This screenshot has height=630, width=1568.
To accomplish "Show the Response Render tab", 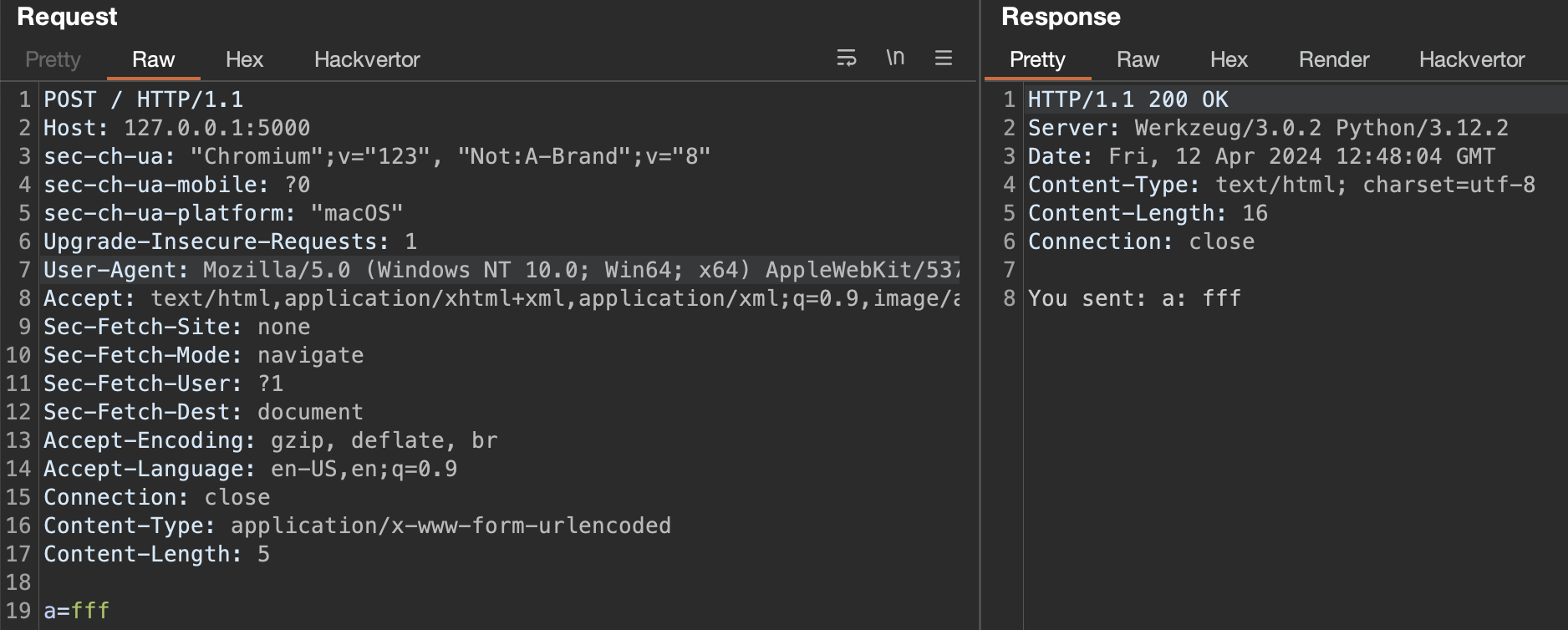I will 1334,59.
